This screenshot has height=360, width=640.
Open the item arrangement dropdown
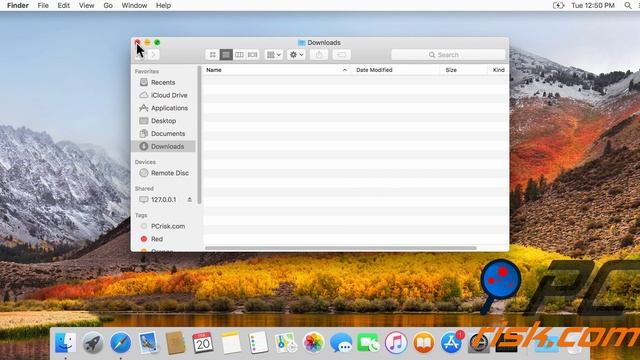(x=273, y=55)
